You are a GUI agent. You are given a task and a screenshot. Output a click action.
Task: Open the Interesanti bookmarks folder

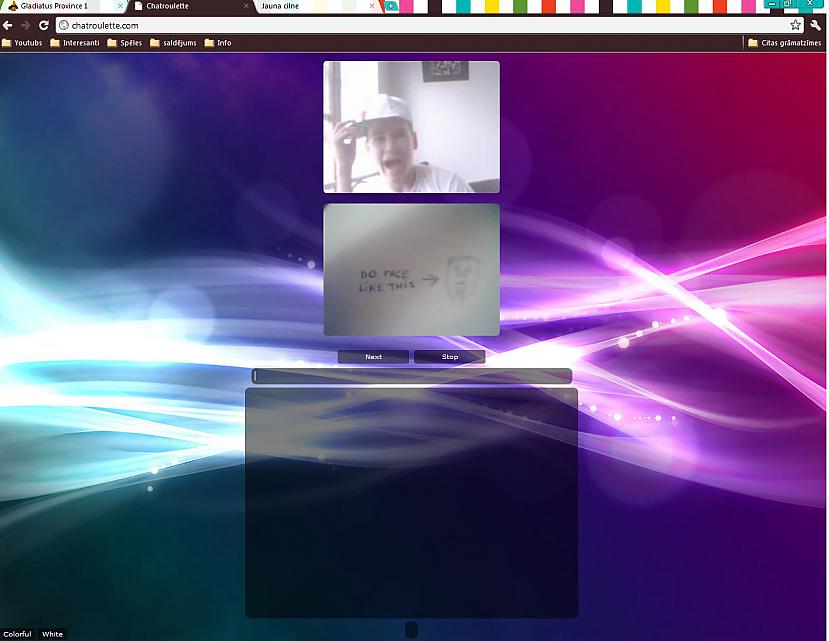(75, 43)
